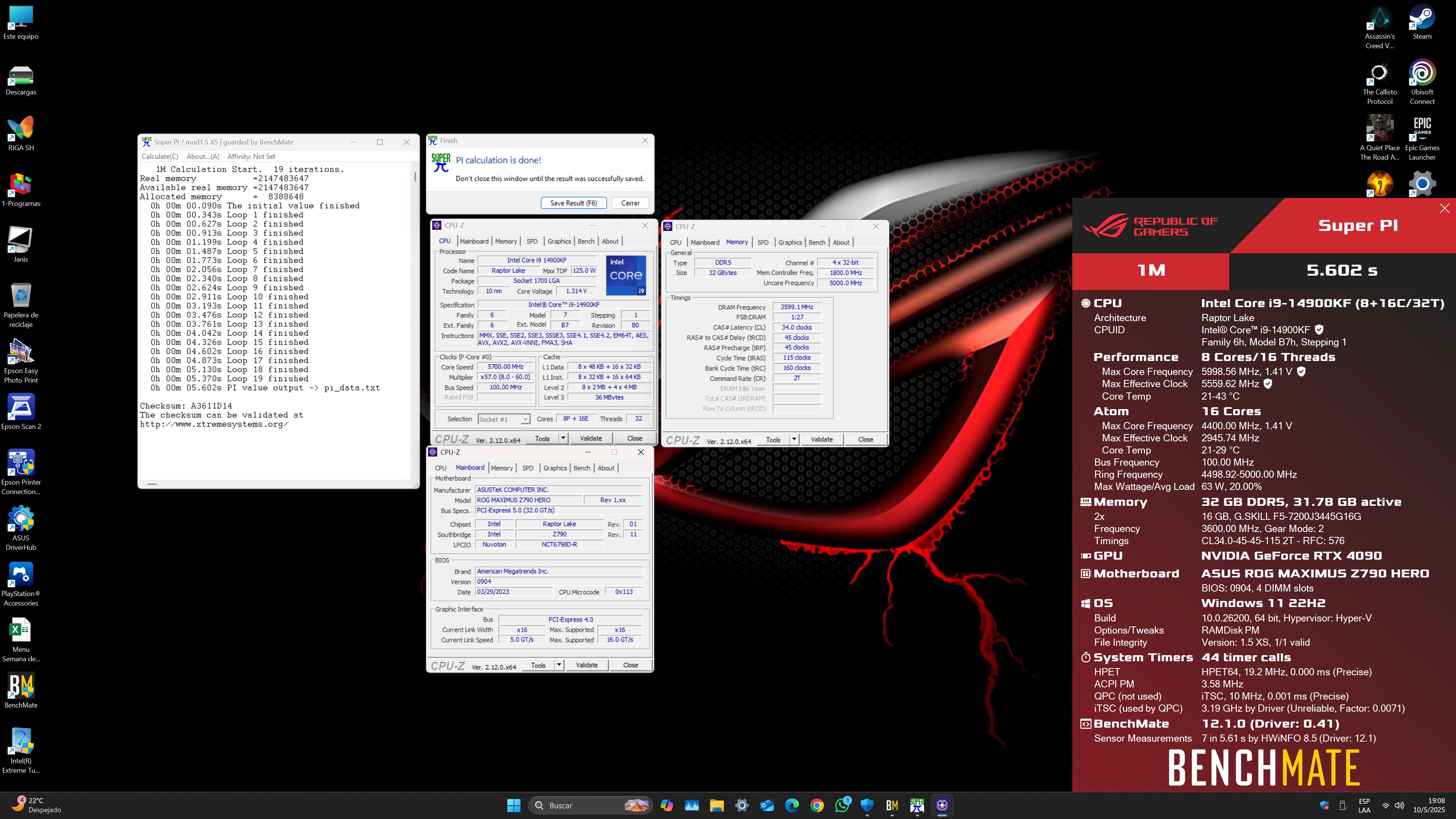Open WhatsApp from the taskbar
This screenshot has height=819, width=1456.
[x=842, y=805]
